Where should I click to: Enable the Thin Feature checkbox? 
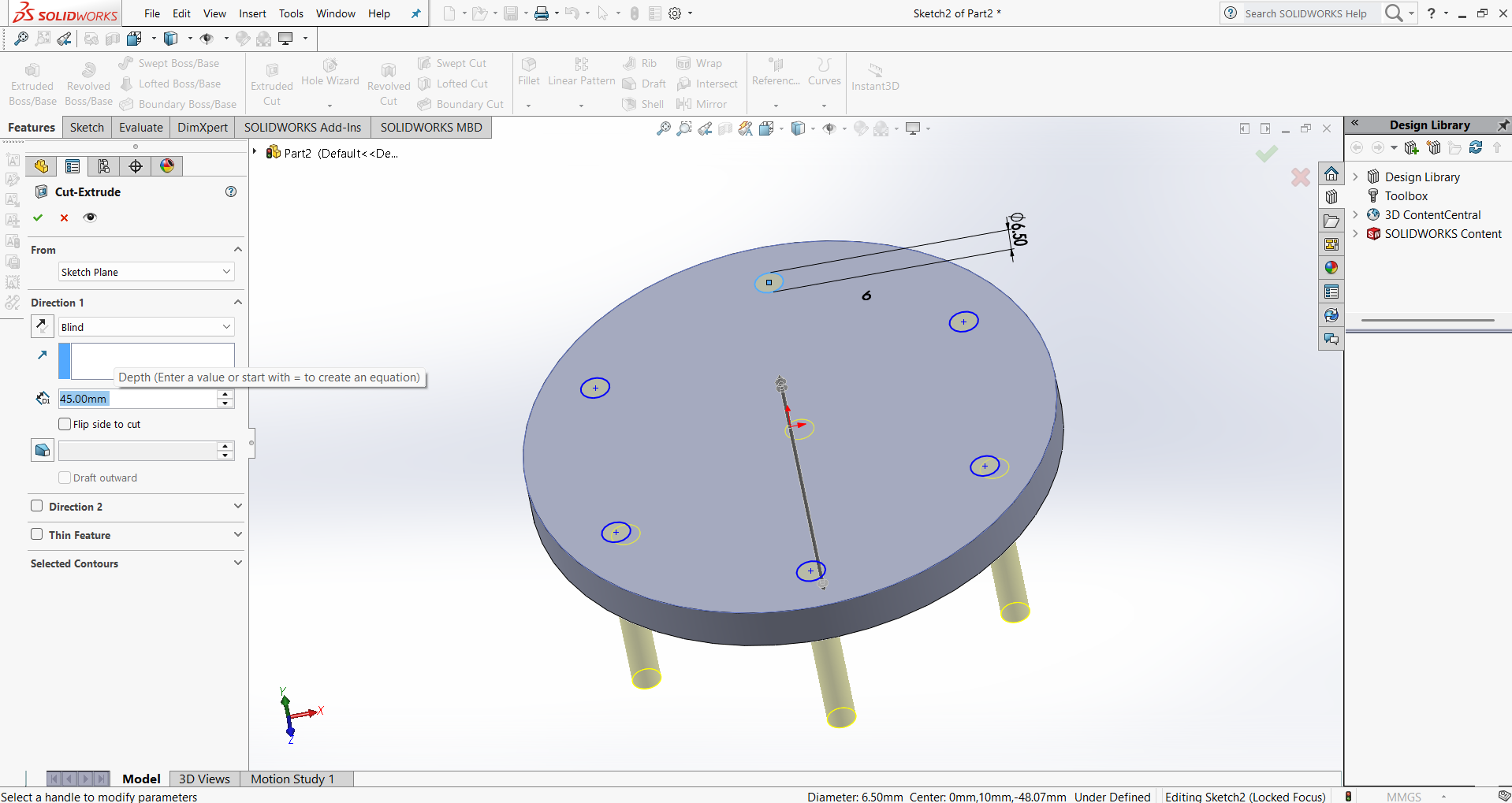[36, 534]
